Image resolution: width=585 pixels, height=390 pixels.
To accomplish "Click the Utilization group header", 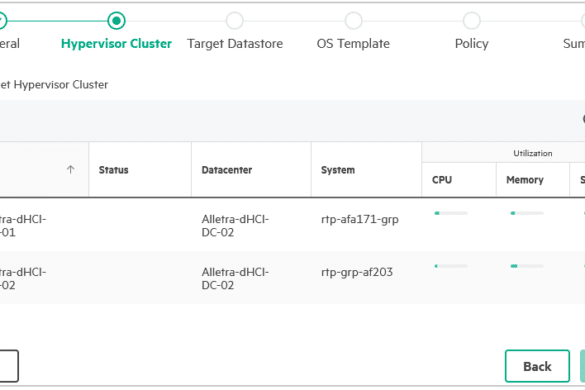I will [532, 153].
